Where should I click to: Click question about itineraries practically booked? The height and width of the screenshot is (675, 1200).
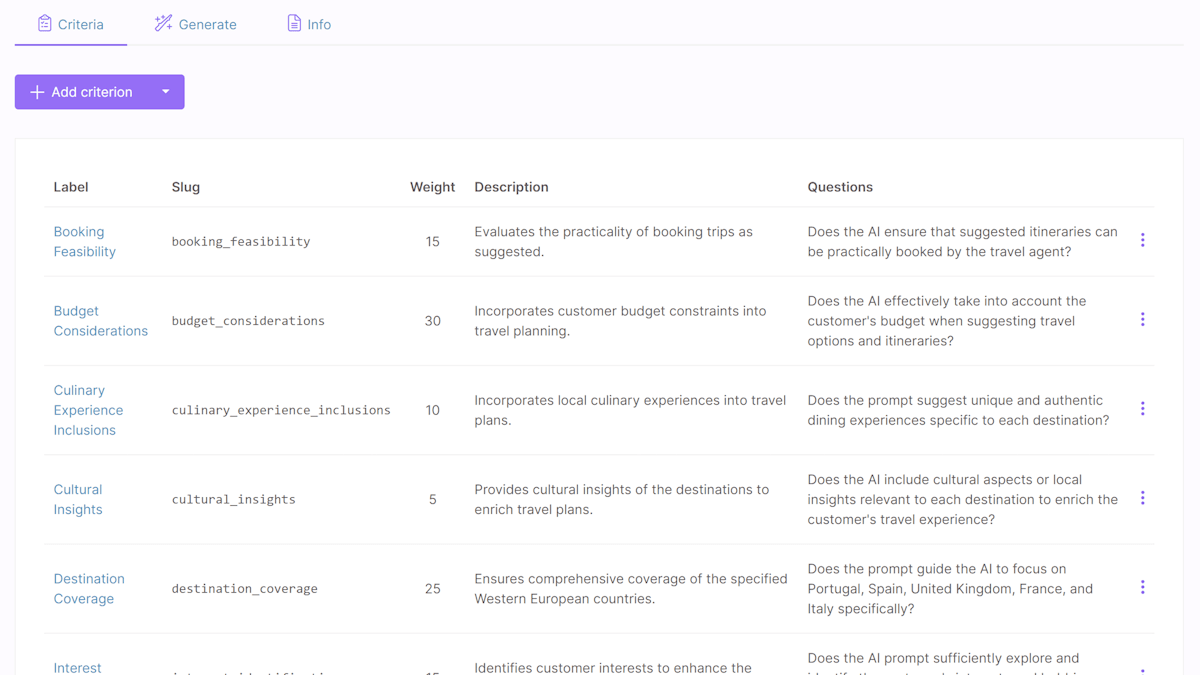point(962,241)
